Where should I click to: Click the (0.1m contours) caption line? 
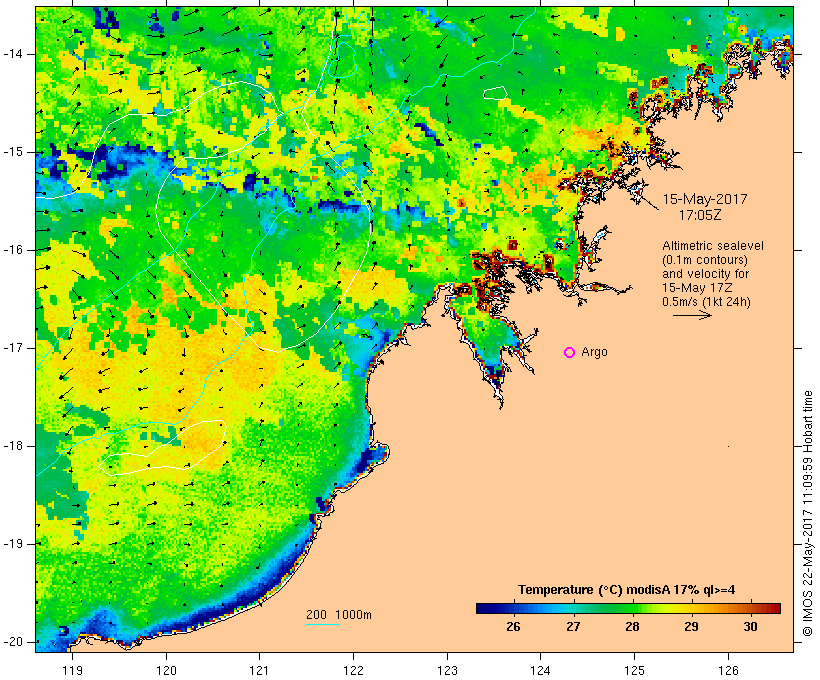coord(705,260)
